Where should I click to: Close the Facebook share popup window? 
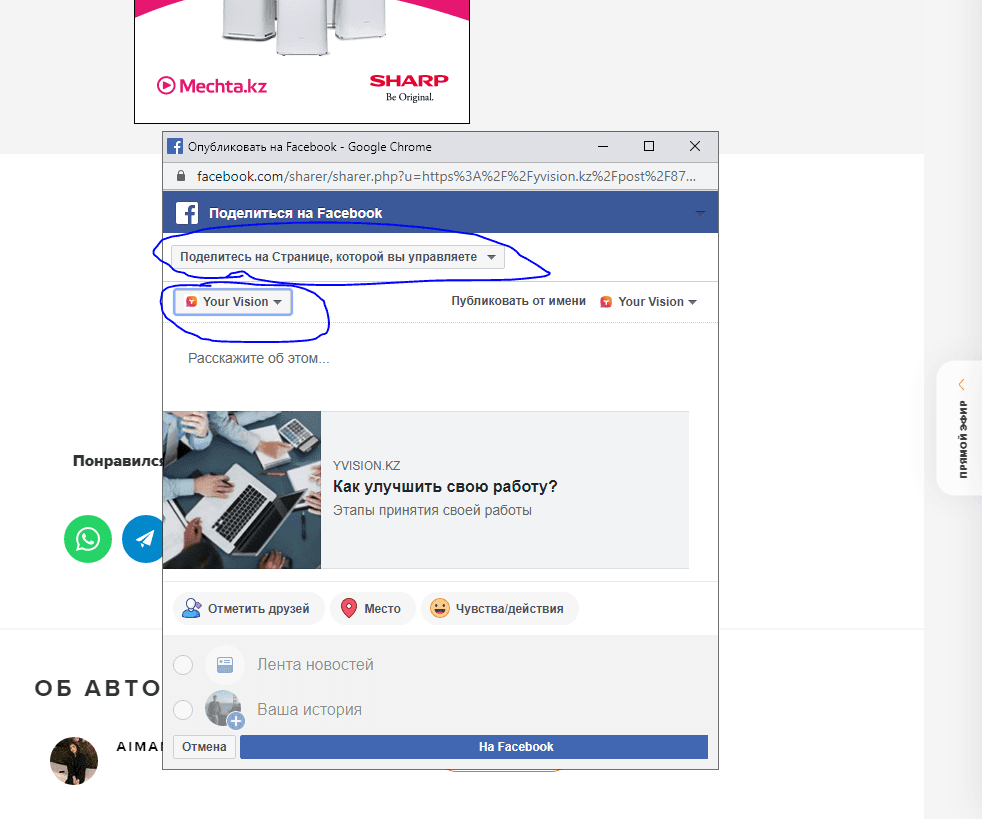(x=695, y=146)
